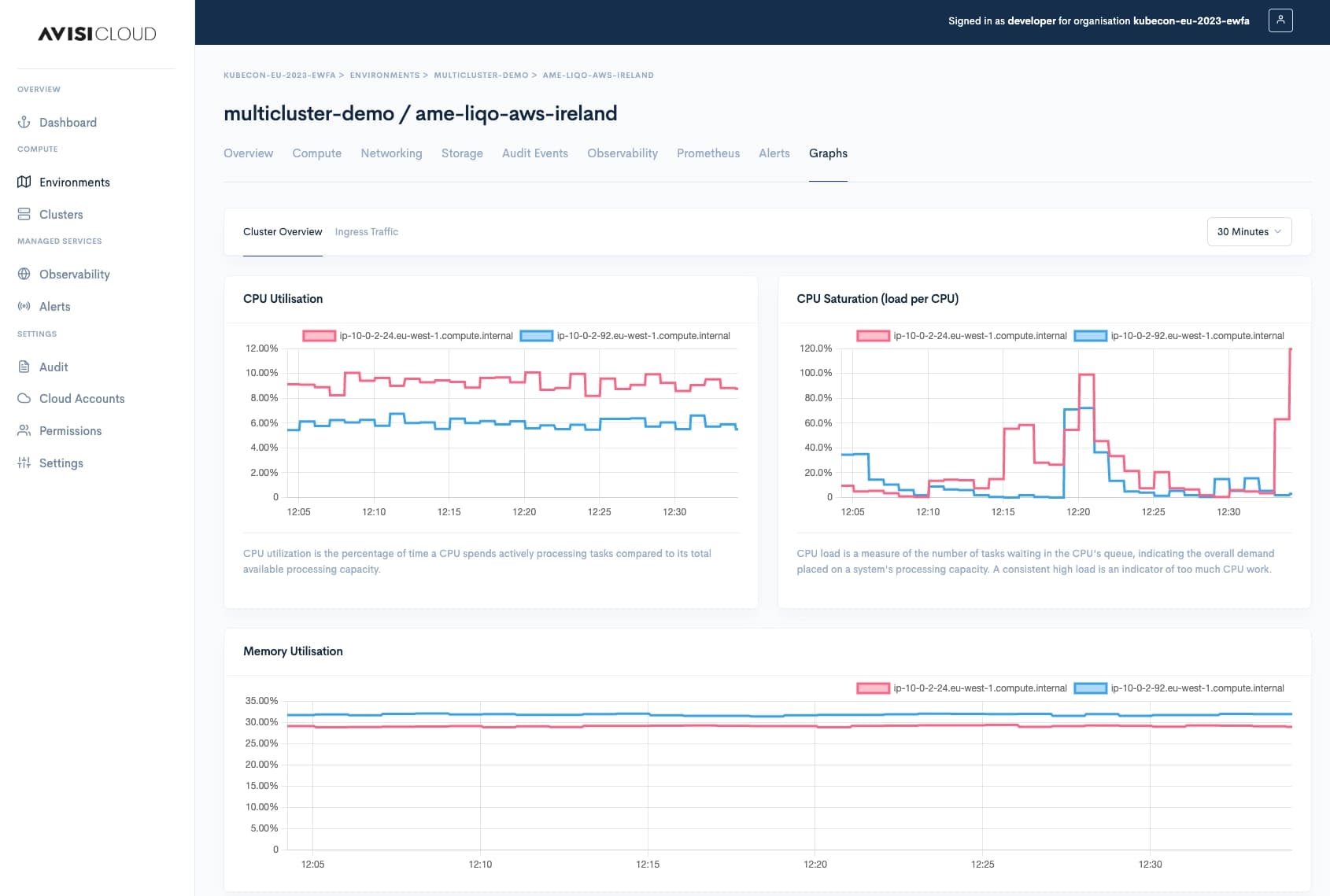Click the Avisi Cloud logo
The image size is (1330, 896).
(x=97, y=34)
